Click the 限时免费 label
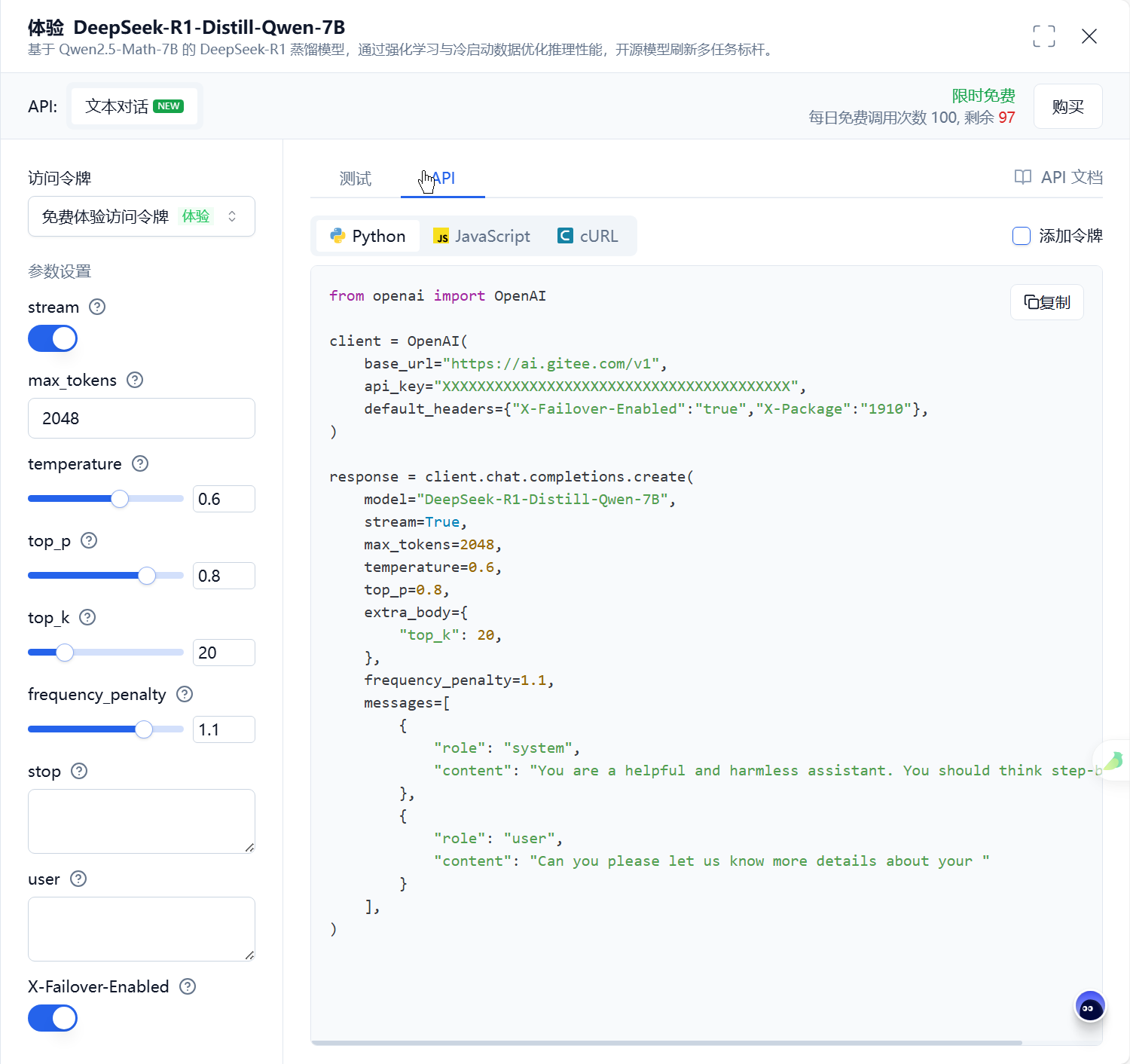 (x=983, y=96)
